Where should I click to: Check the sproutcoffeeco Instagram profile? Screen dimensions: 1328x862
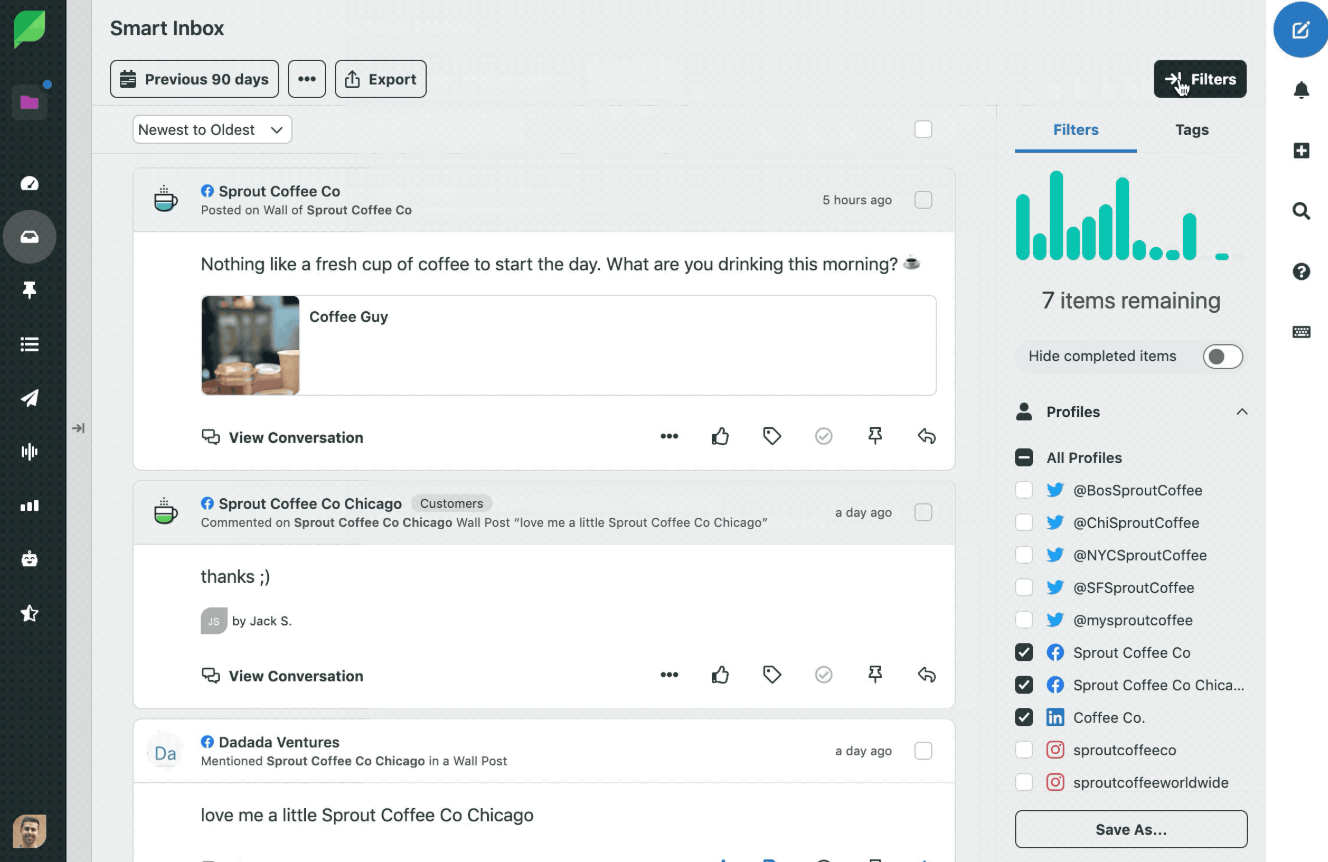(x=1024, y=750)
